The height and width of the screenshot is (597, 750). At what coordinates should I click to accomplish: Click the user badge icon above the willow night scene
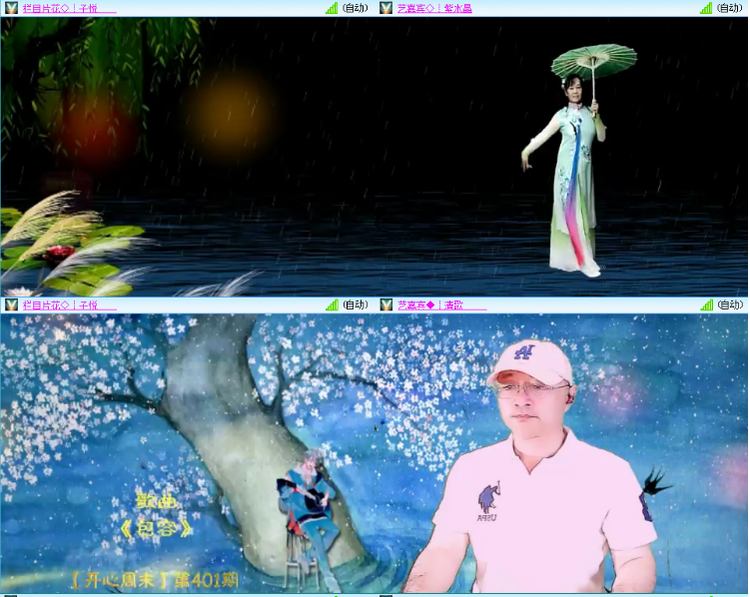point(11,8)
